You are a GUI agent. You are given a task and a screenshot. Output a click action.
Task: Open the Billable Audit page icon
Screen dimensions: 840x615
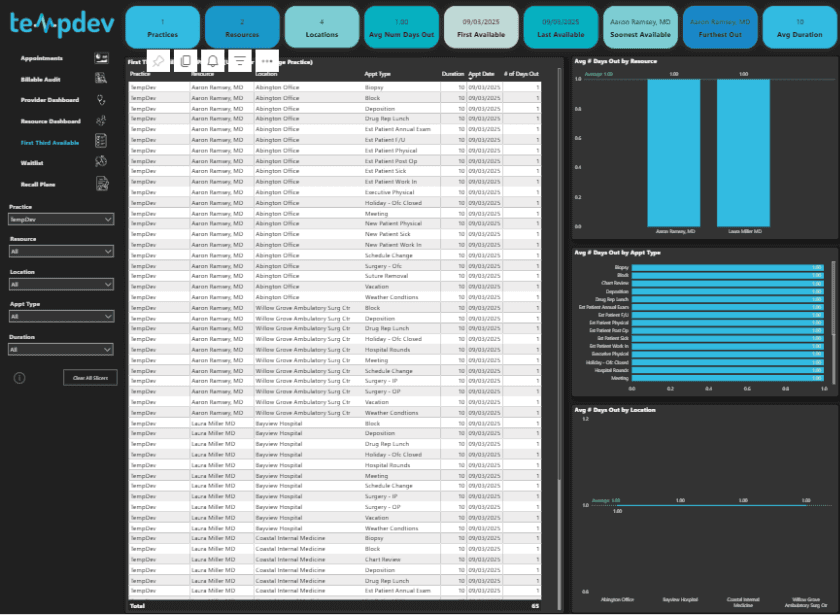tap(101, 78)
